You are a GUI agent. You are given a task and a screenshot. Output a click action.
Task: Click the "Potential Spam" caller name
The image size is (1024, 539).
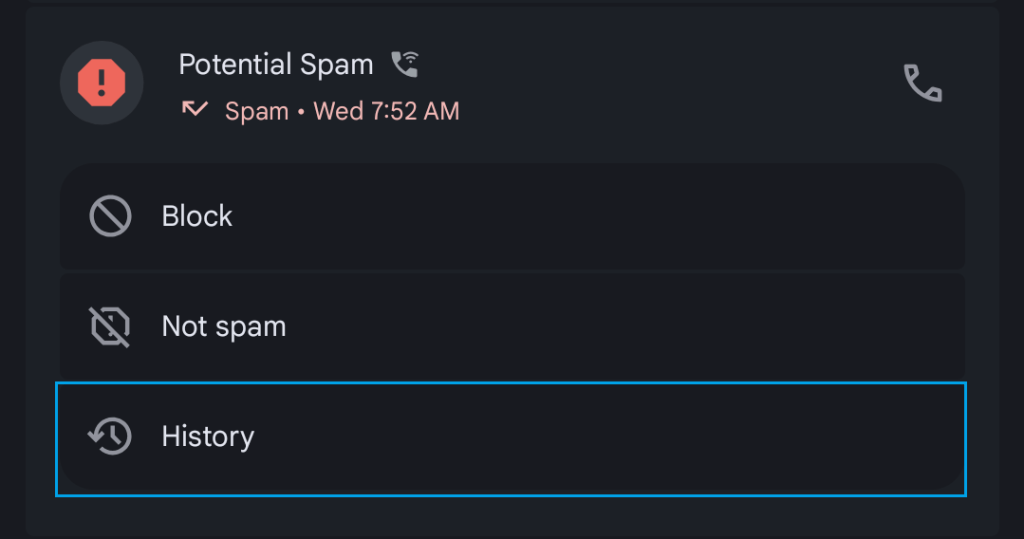(x=276, y=65)
